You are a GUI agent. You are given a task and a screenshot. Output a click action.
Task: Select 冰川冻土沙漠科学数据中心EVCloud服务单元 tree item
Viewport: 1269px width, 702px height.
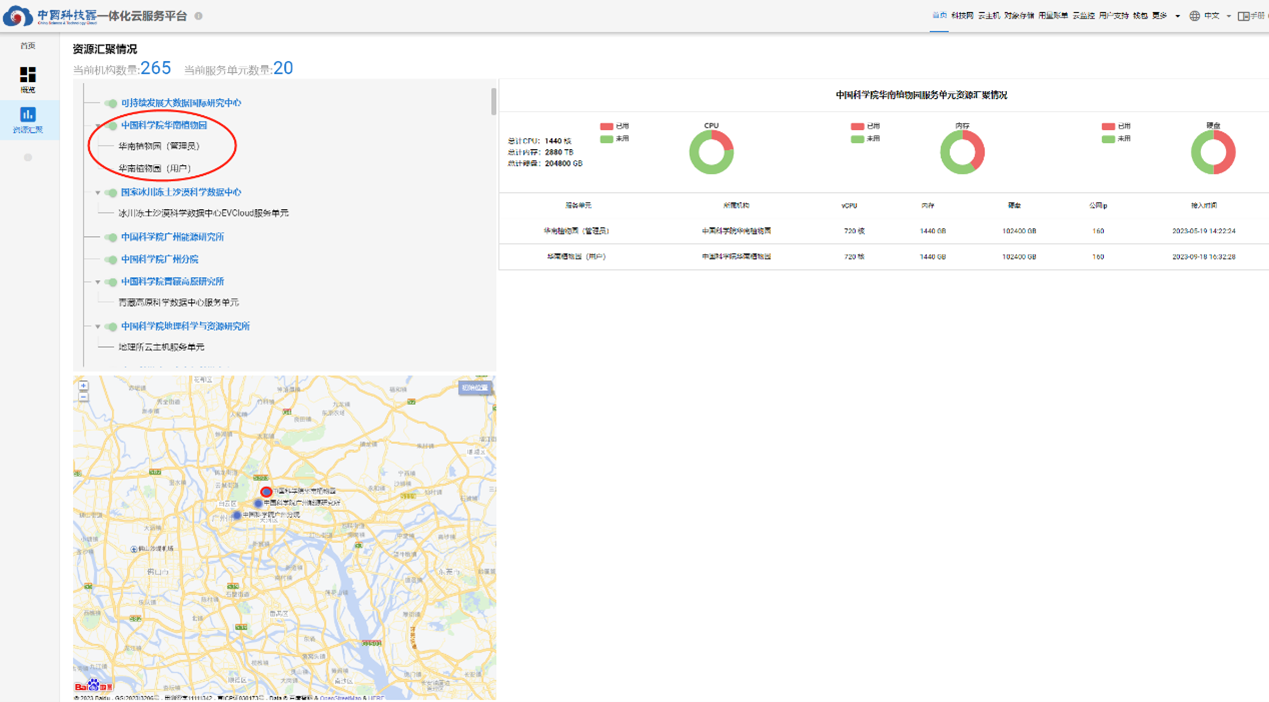204,213
